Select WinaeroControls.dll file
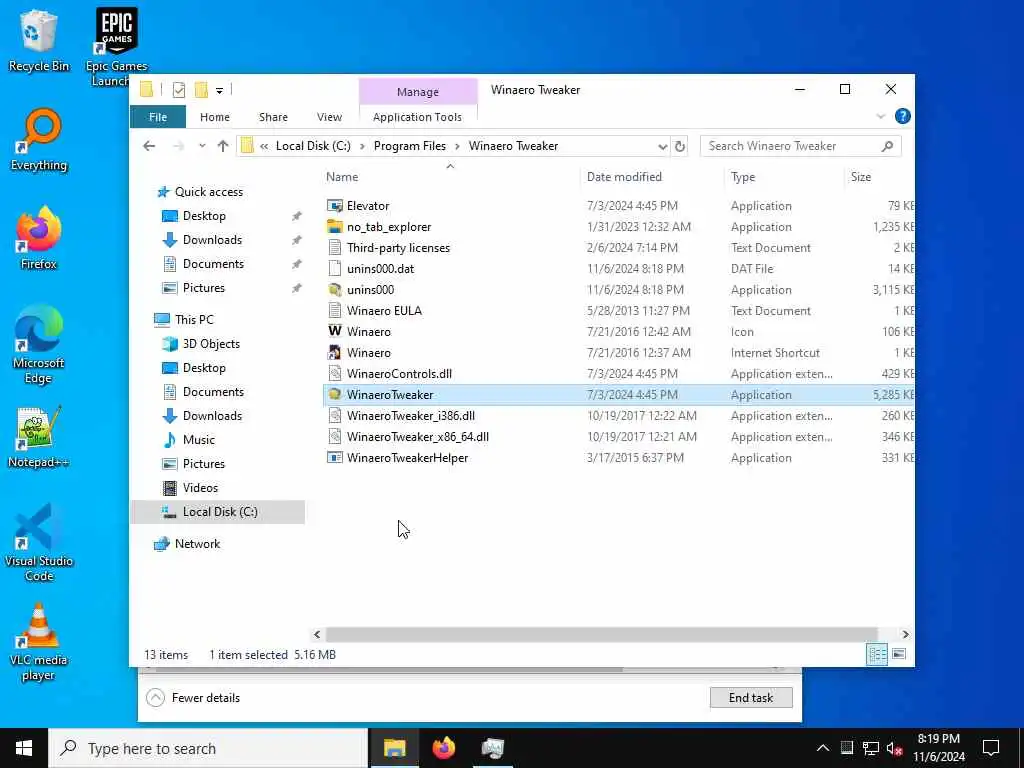 point(618,374)
